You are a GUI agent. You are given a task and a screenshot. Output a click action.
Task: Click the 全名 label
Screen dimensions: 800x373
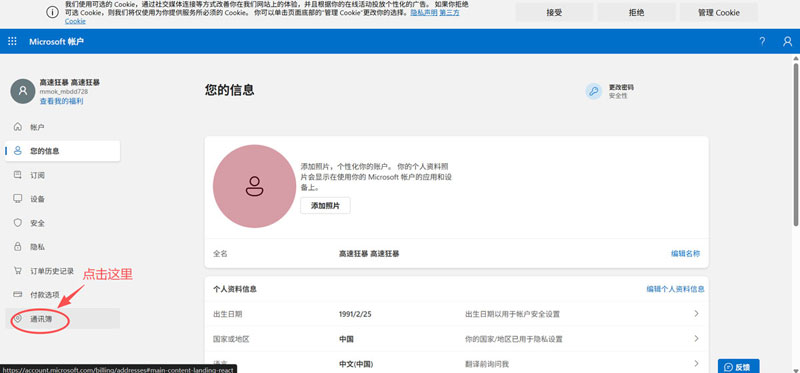tap(220, 253)
